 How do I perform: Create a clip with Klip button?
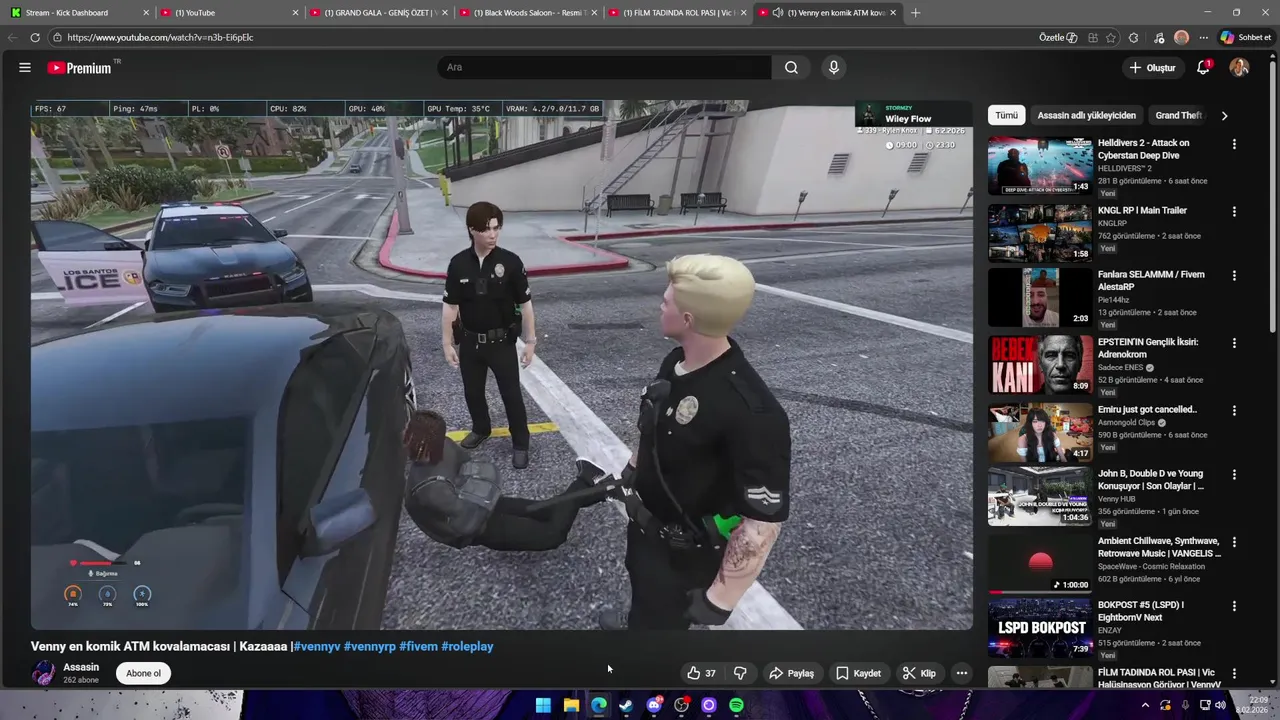click(919, 673)
